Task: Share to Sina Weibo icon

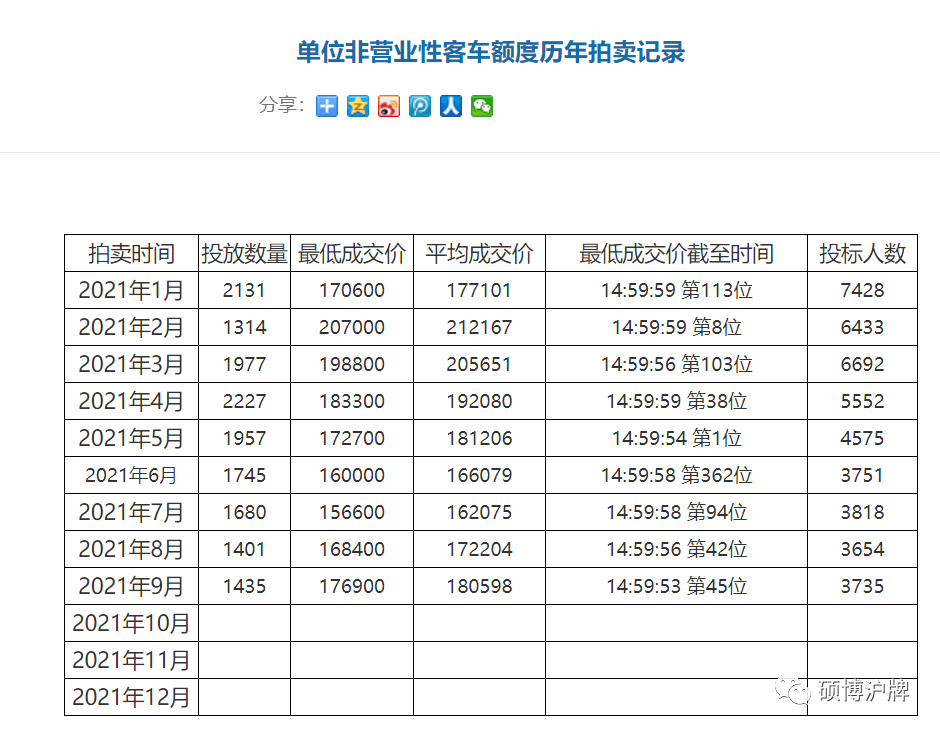Action: pyautogui.click(x=389, y=106)
